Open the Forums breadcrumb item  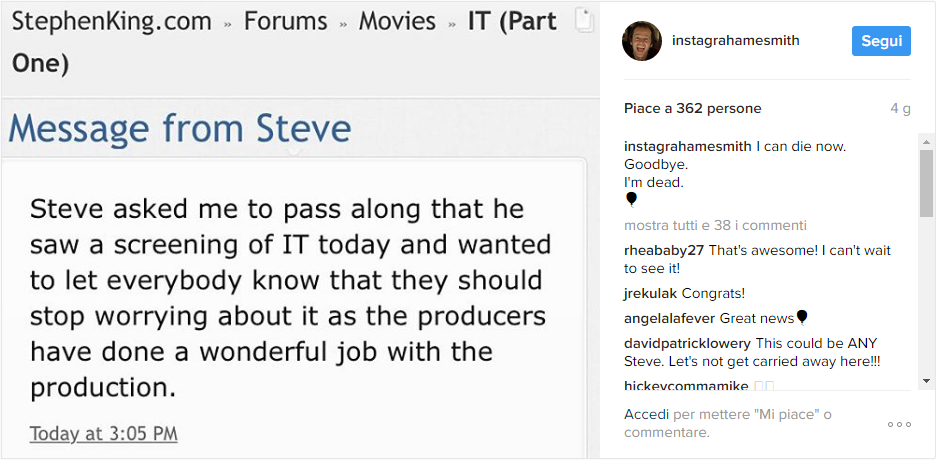285,21
